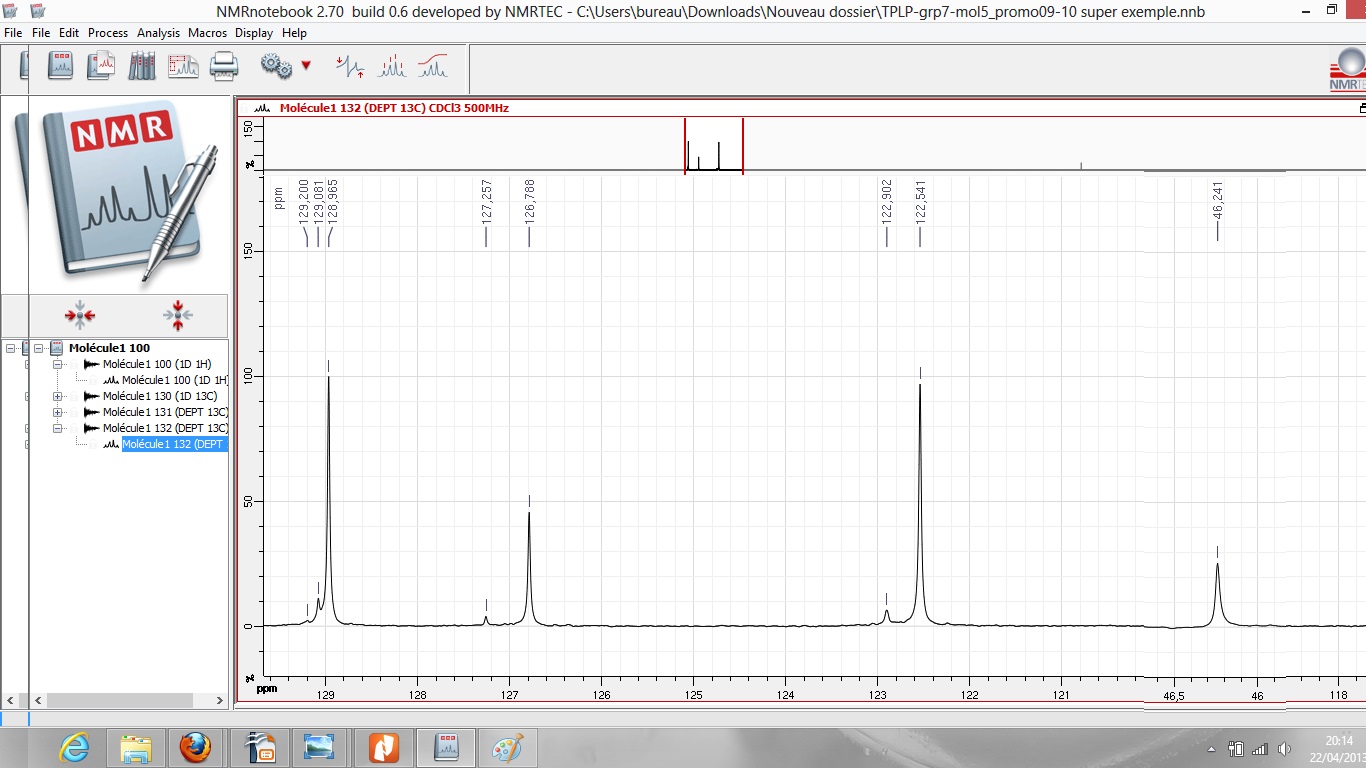Image resolution: width=1366 pixels, height=768 pixels.
Task: Expand the Molécule1 131 (DEPT 13C) node
Action: (x=58, y=412)
